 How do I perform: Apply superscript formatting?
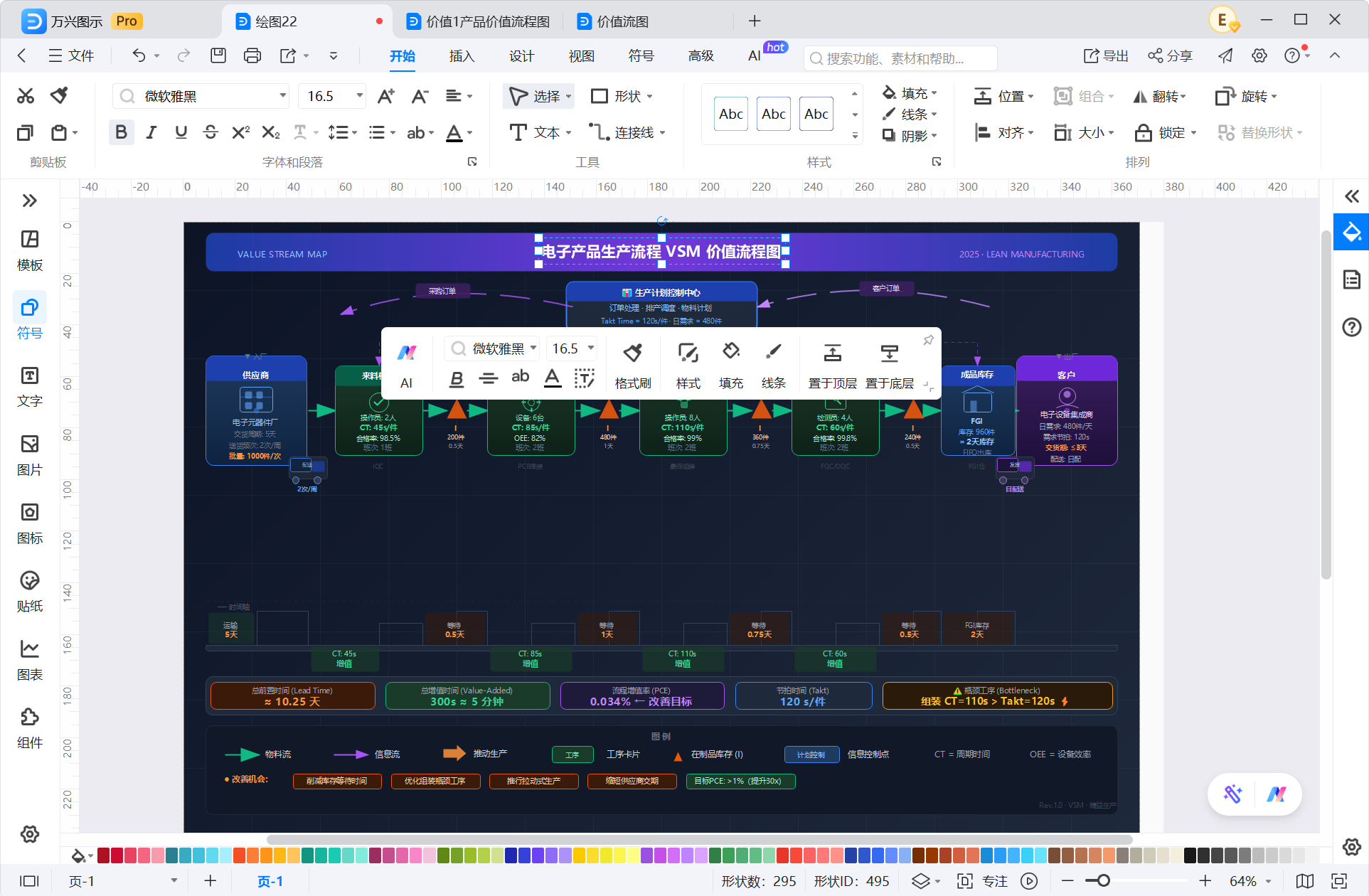click(x=241, y=132)
